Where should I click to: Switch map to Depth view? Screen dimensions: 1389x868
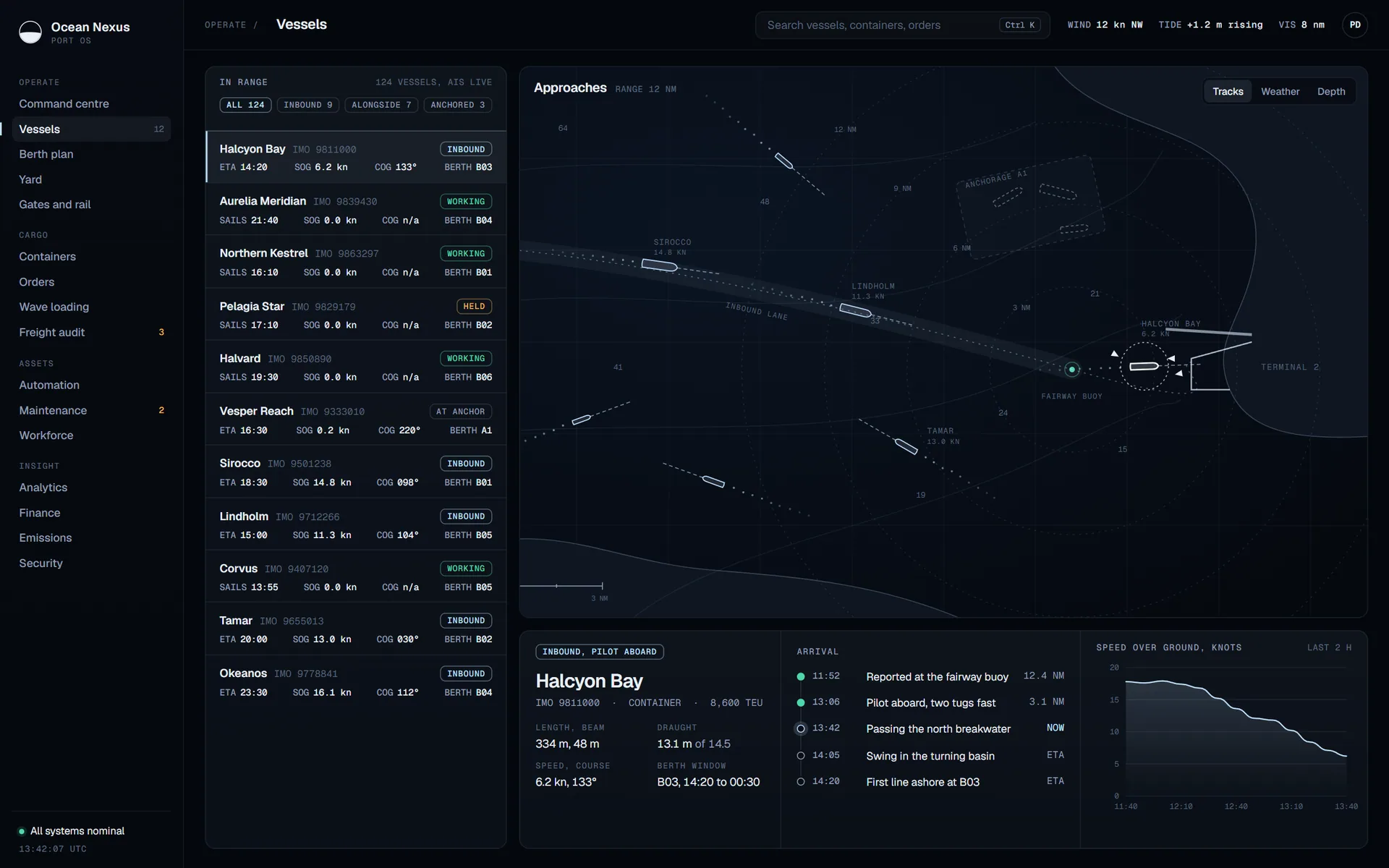(1331, 91)
